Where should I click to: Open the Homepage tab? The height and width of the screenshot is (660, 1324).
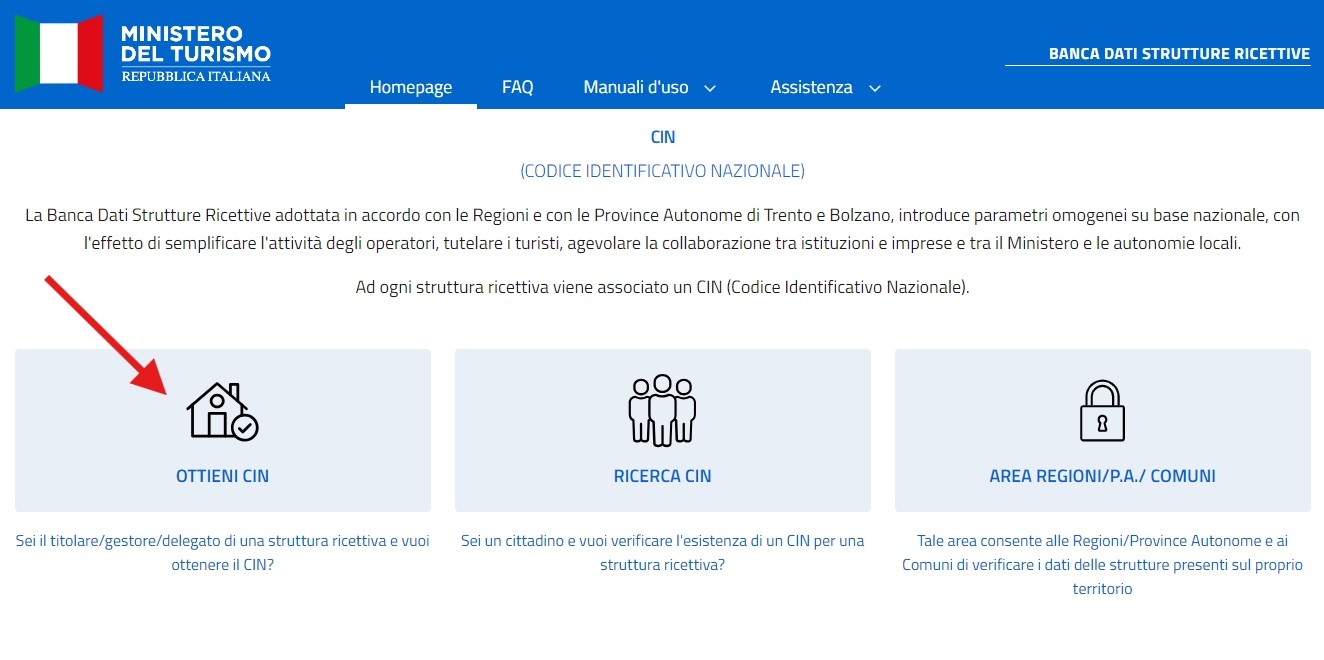point(411,87)
